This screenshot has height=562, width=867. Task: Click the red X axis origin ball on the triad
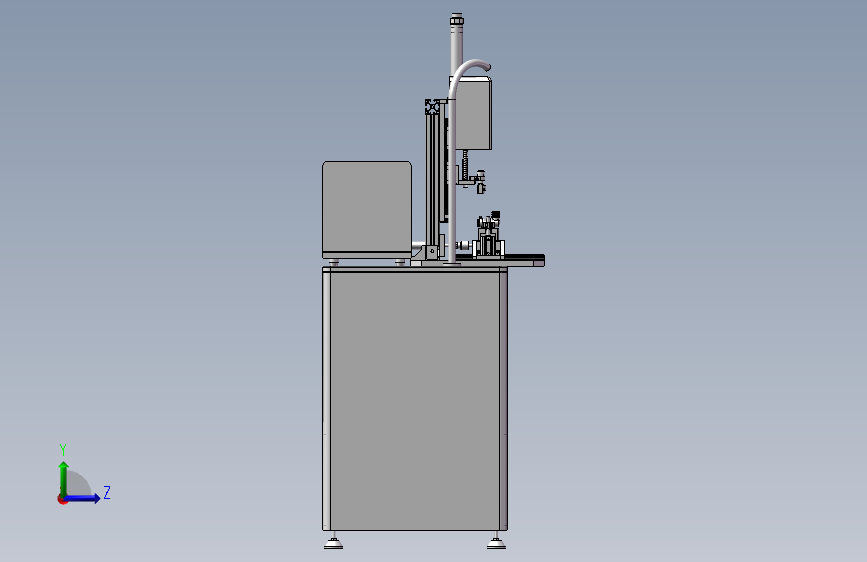click(x=62, y=499)
